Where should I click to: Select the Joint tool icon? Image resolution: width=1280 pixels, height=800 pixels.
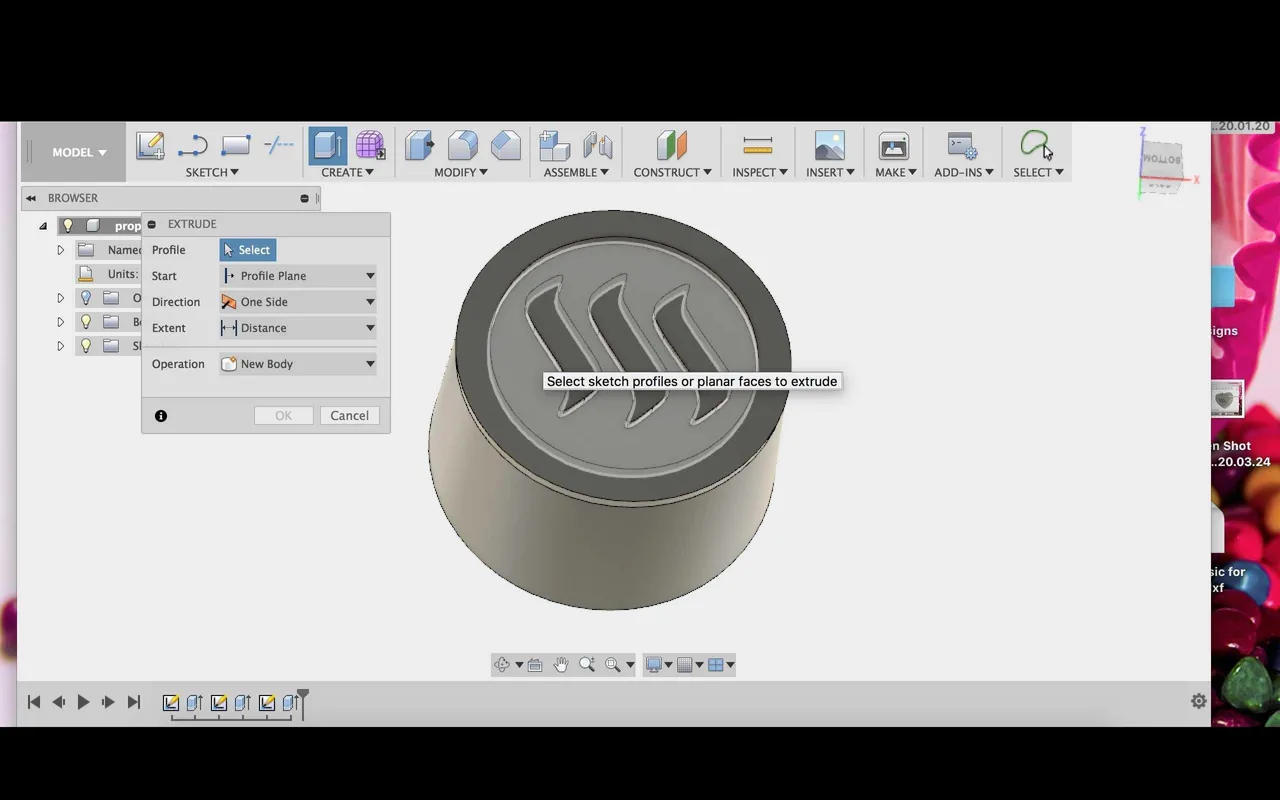(x=597, y=146)
